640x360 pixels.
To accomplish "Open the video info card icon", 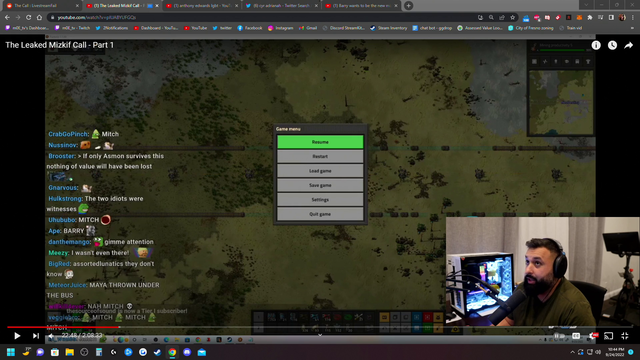I will tap(596, 45).
